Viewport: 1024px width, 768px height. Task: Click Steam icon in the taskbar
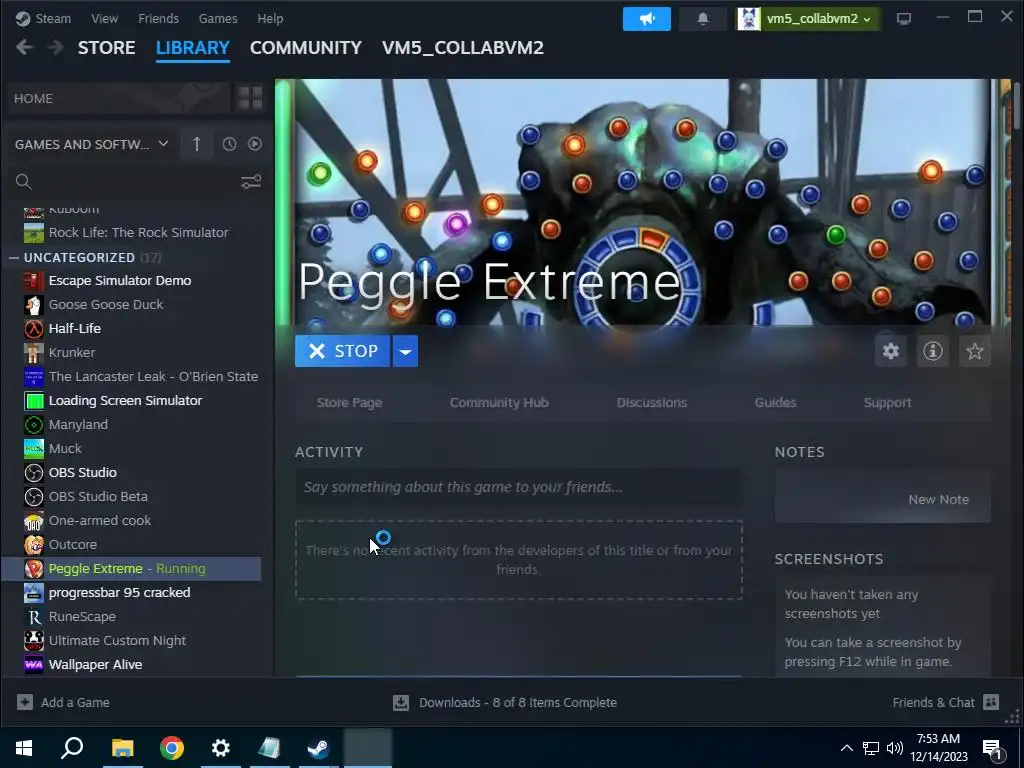(x=319, y=748)
